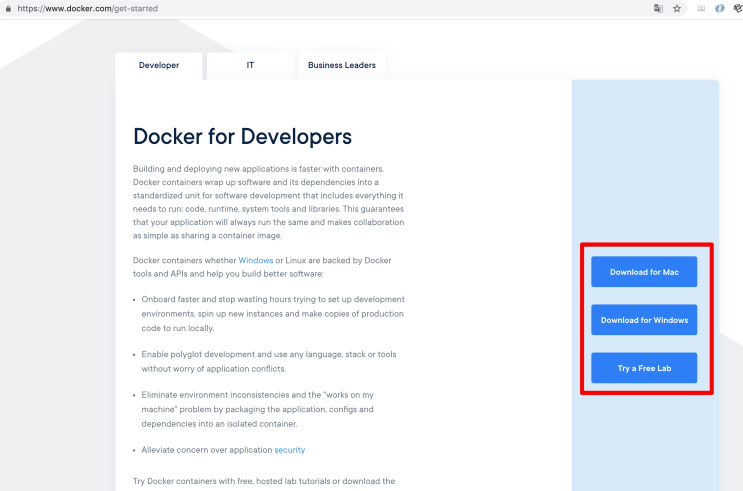Click the gray rectangular extension icon
The image size is (743, 491).
pyautogui.click(x=701, y=9)
